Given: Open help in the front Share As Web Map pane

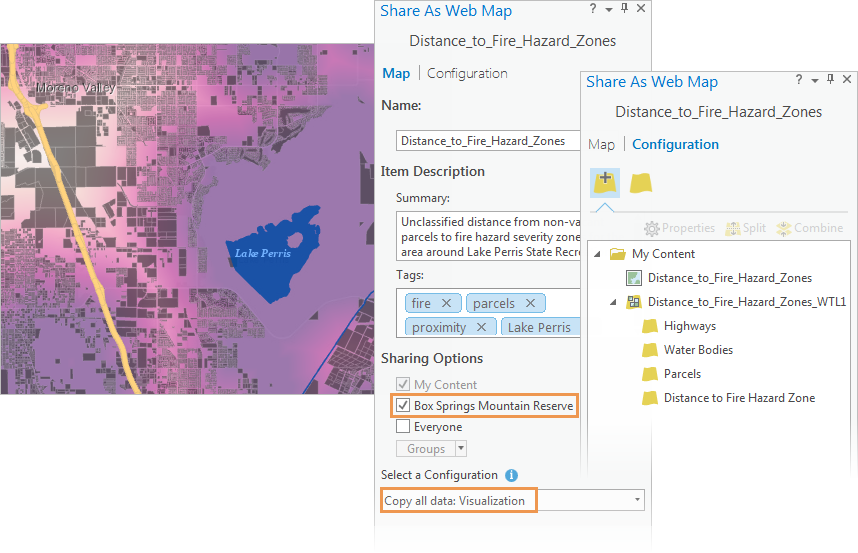Looking at the screenshot, I should point(799,80).
